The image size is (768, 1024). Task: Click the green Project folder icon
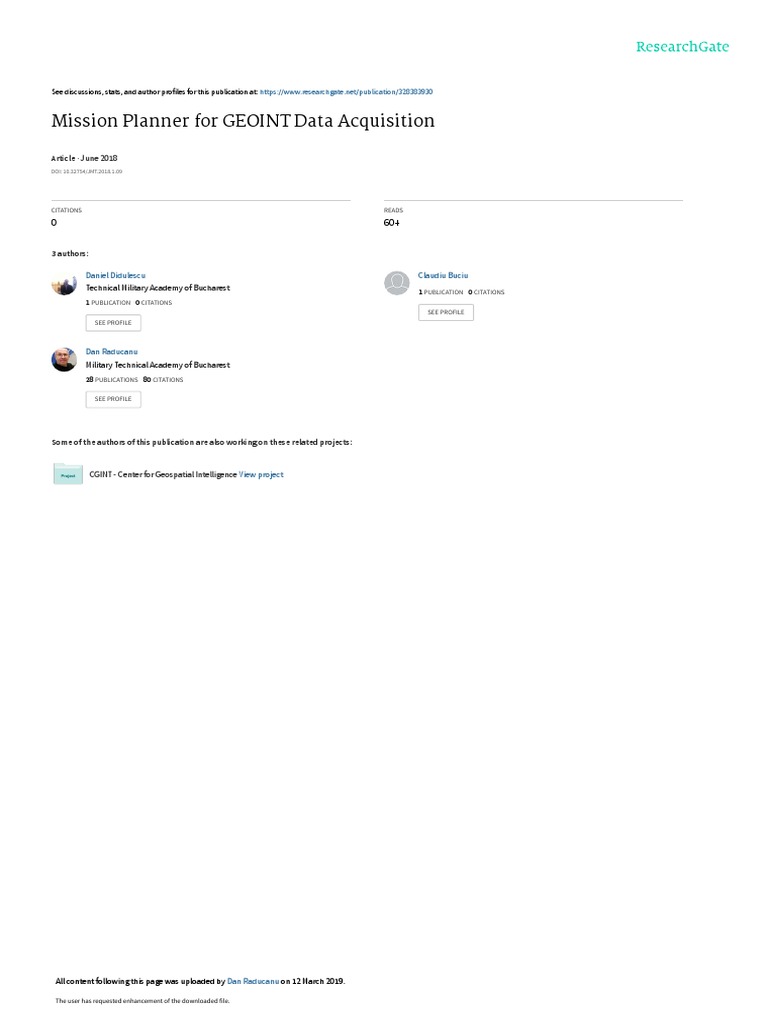tap(68, 474)
